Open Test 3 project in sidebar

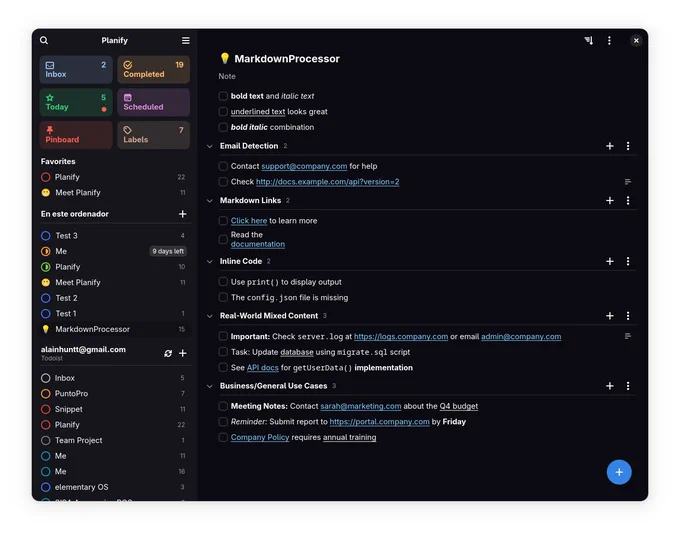[114, 235]
